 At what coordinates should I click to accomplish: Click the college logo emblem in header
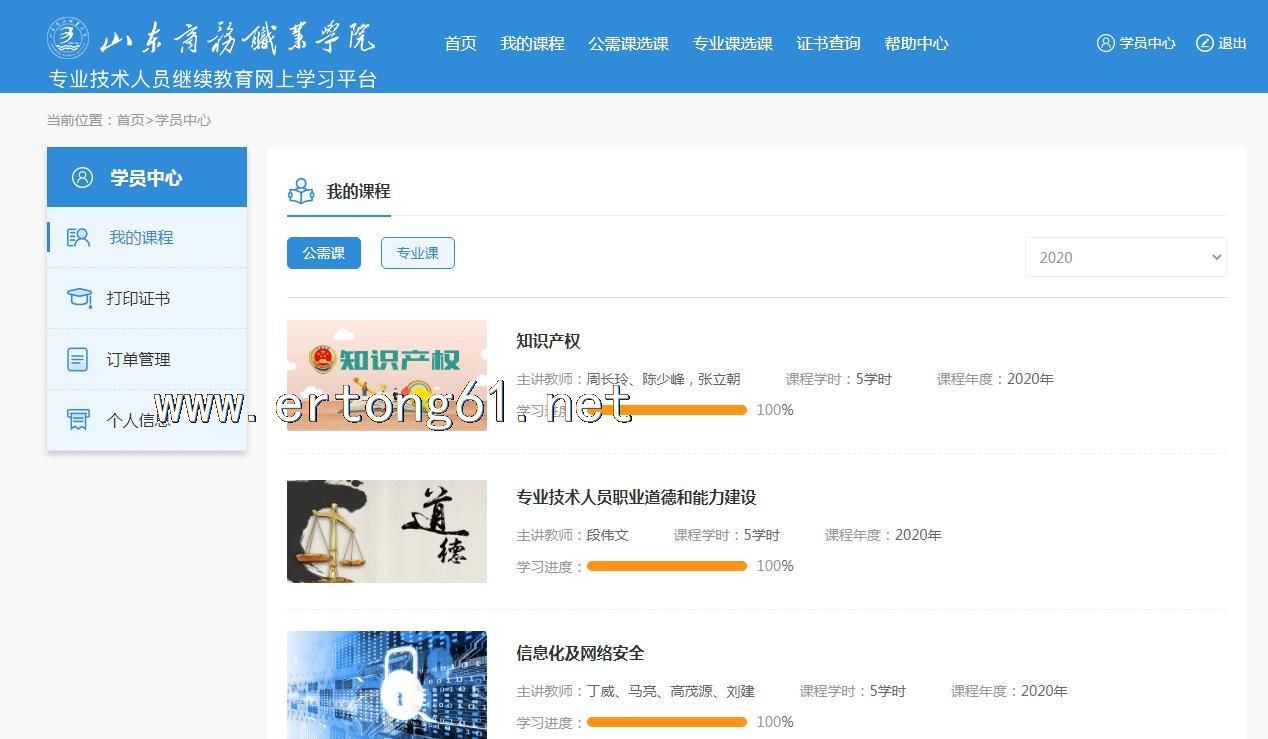click(x=68, y=38)
